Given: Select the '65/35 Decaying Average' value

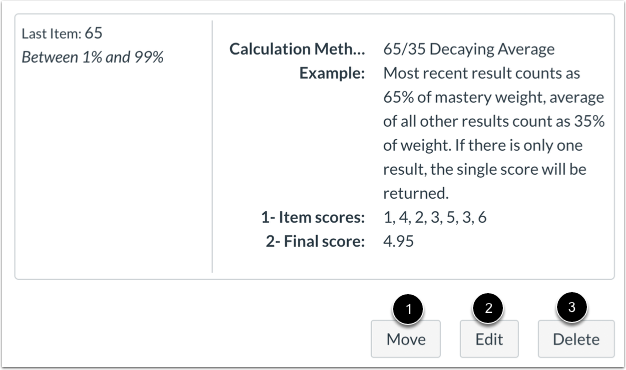Looking at the screenshot, I should click(x=469, y=49).
